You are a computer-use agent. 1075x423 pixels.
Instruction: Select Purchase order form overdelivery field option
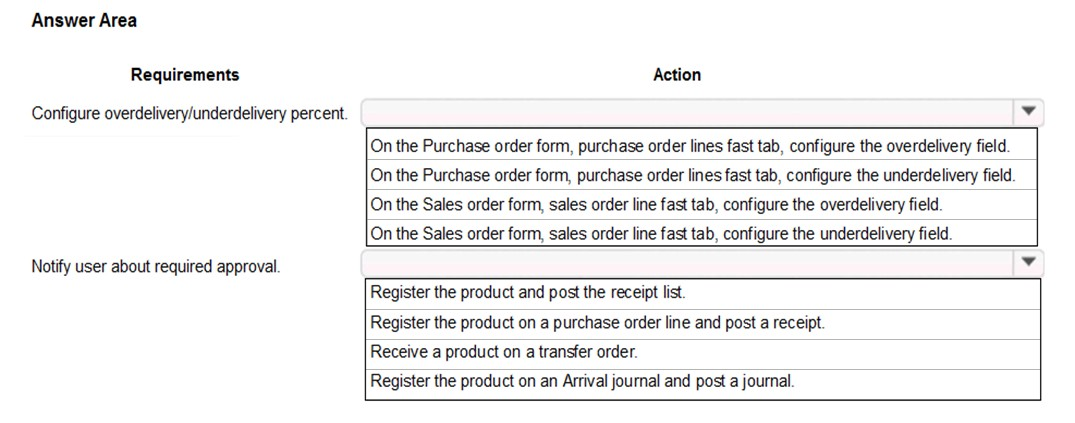(701, 146)
